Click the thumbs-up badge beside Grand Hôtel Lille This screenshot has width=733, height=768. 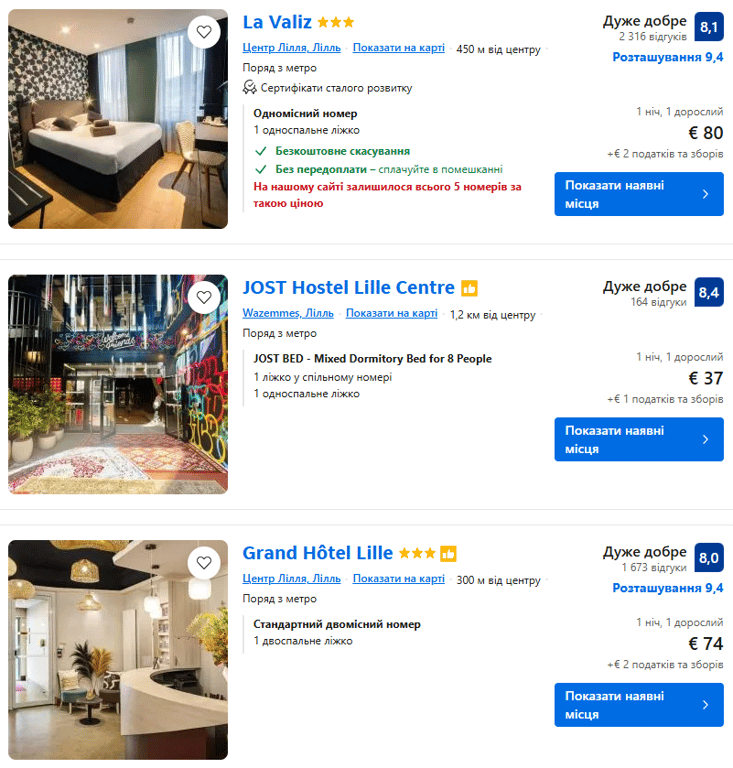click(x=448, y=553)
